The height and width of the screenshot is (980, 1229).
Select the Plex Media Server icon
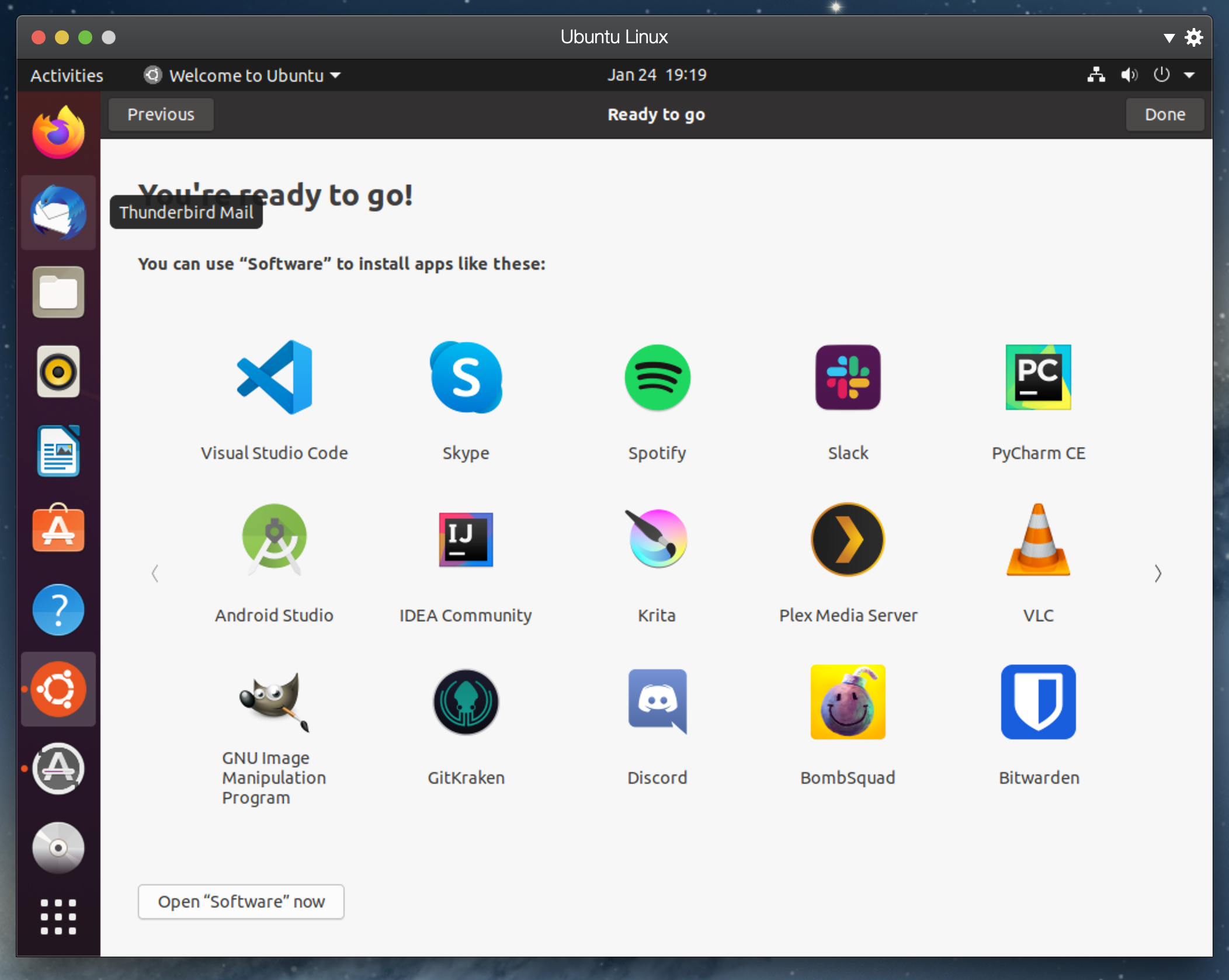pyautogui.click(x=848, y=539)
